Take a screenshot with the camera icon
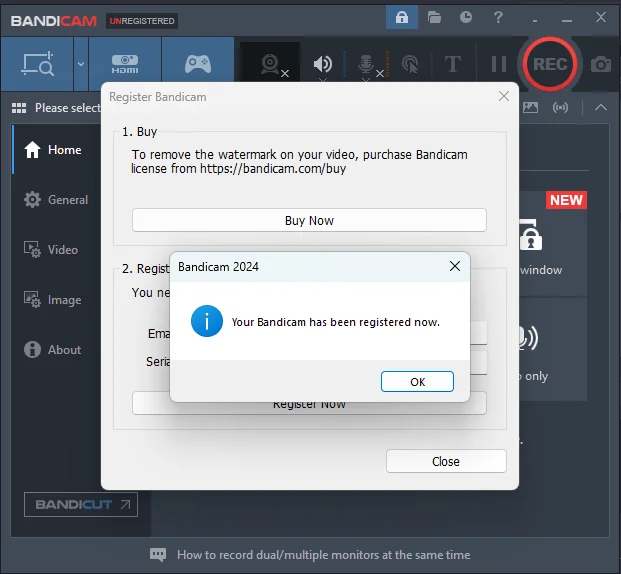This screenshot has width=621, height=574. [601, 64]
